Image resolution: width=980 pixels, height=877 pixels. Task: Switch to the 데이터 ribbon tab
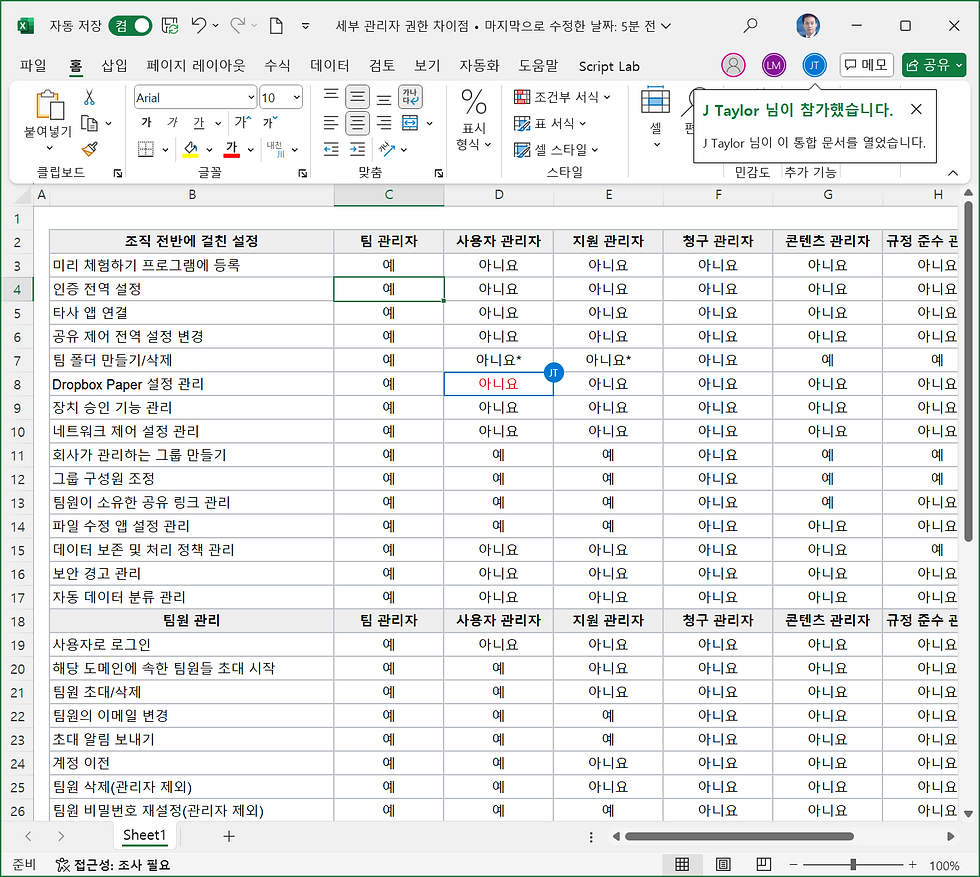pos(329,66)
